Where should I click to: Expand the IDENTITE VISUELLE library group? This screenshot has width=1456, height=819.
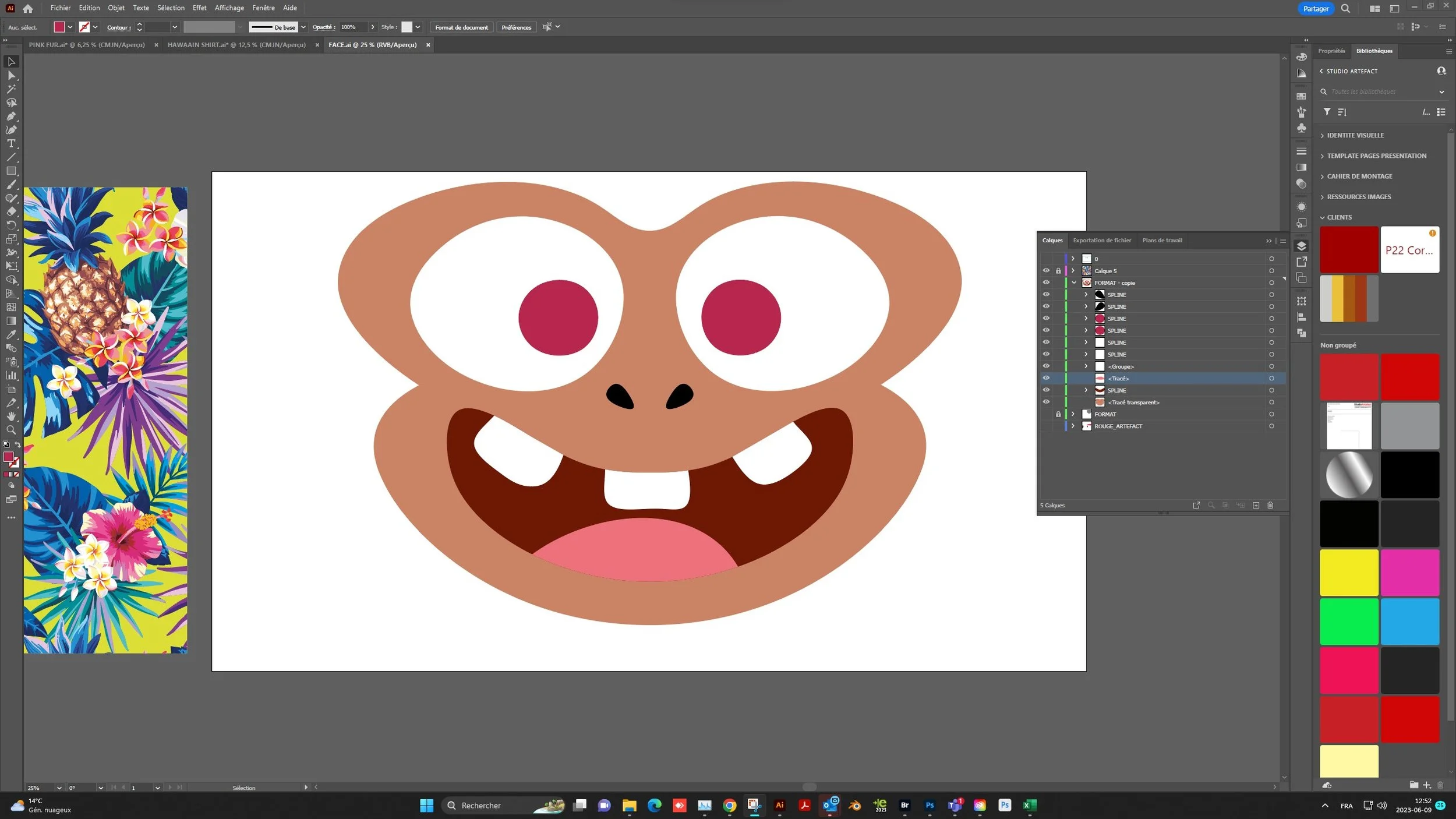tap(1355, 135)
